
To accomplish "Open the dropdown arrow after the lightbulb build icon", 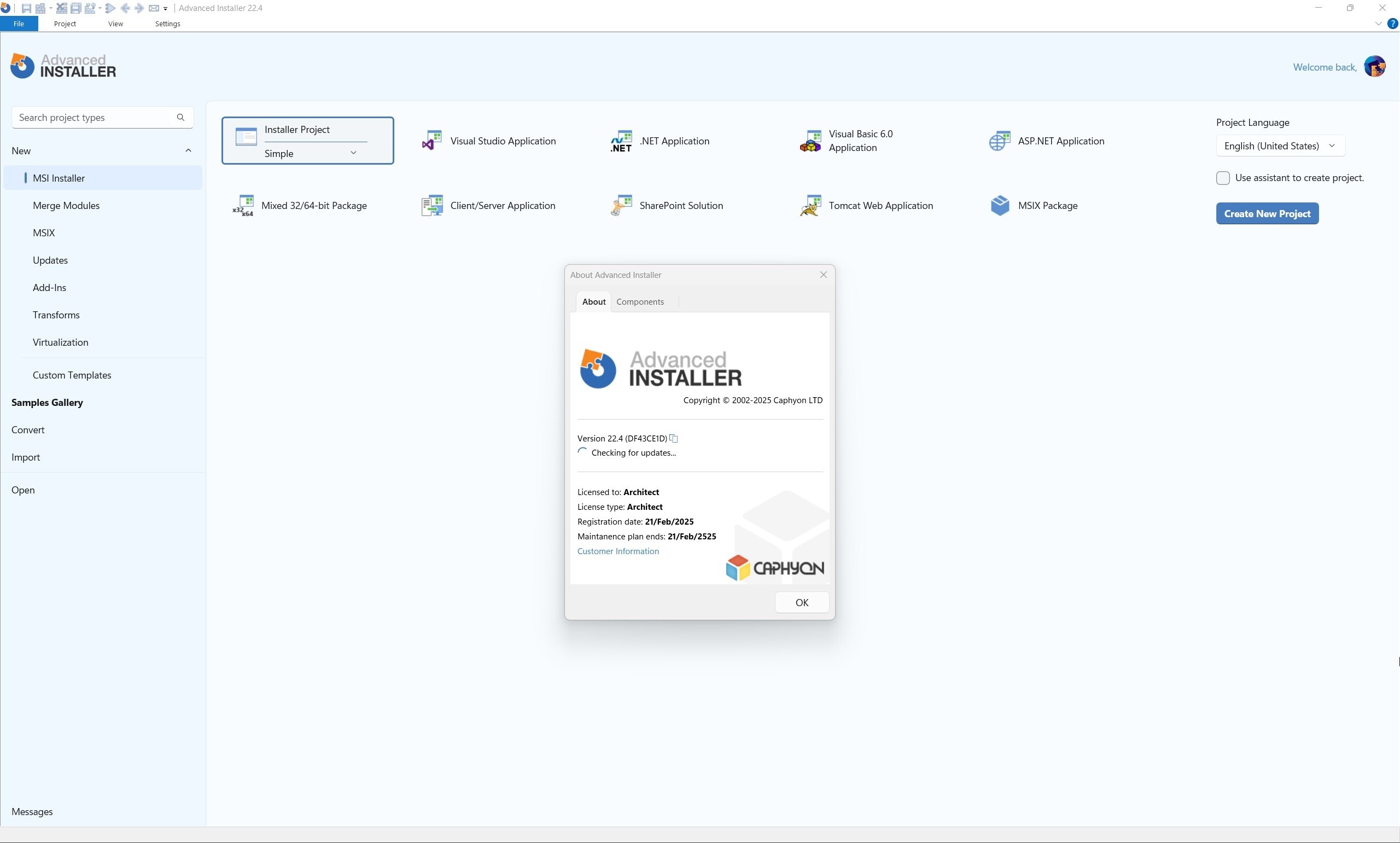I will coord(100,8).
